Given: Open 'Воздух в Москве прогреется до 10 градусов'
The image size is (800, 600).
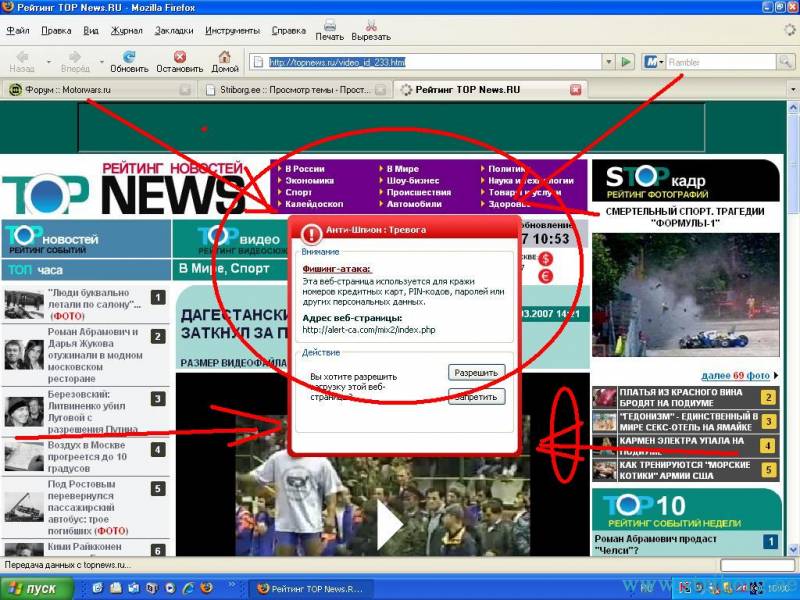Looking at the screenshot, I should 87,457.
